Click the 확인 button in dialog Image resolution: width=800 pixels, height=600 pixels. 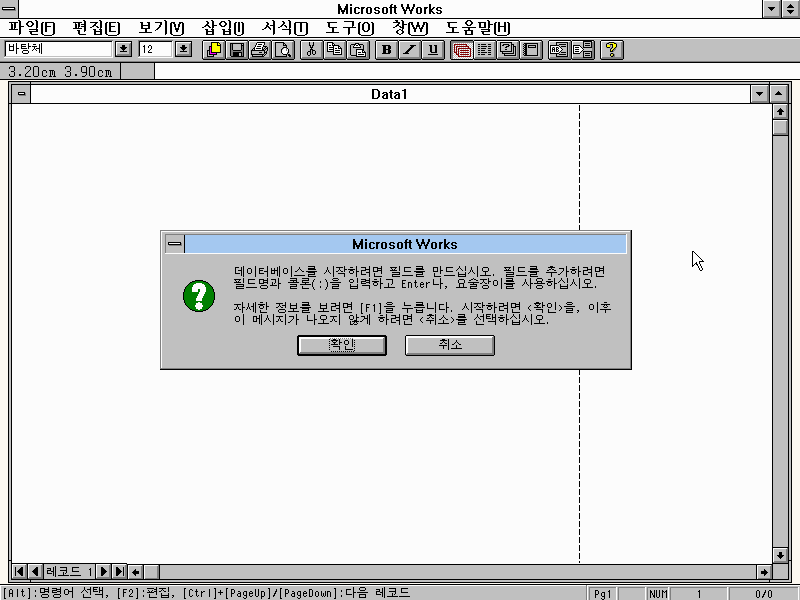[342, 345]
